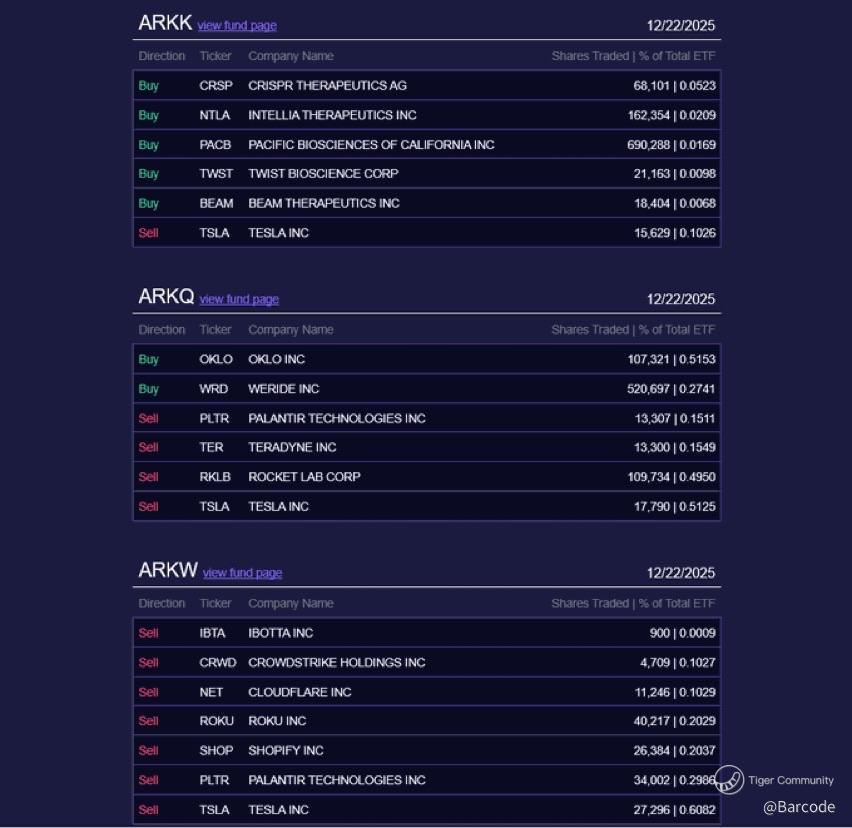Screen dimensions: 852x828
Task: Click the value 40,217 | 0.2029
Action: click(674, 722)
